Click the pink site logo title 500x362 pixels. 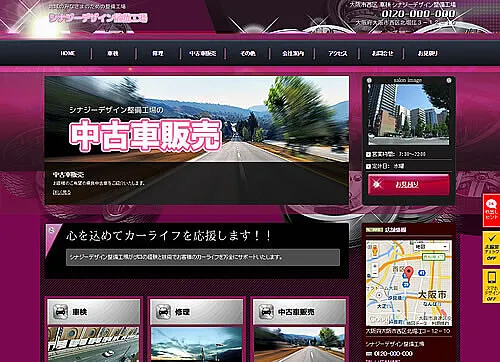pos(98,18)
